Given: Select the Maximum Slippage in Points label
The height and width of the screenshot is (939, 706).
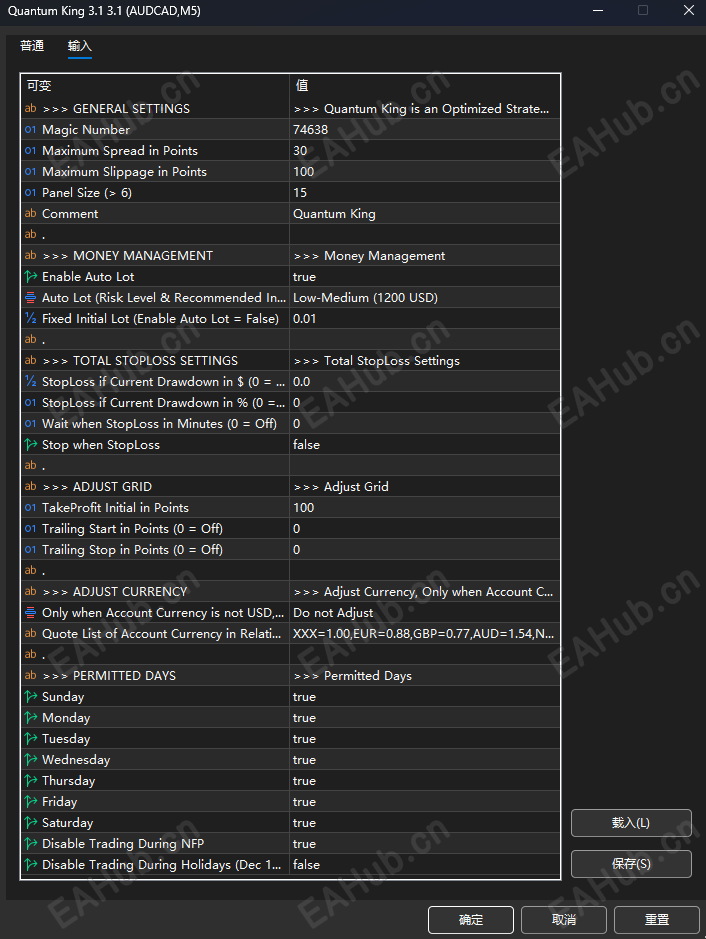Looking at the screenshot, I should [125, 172].
